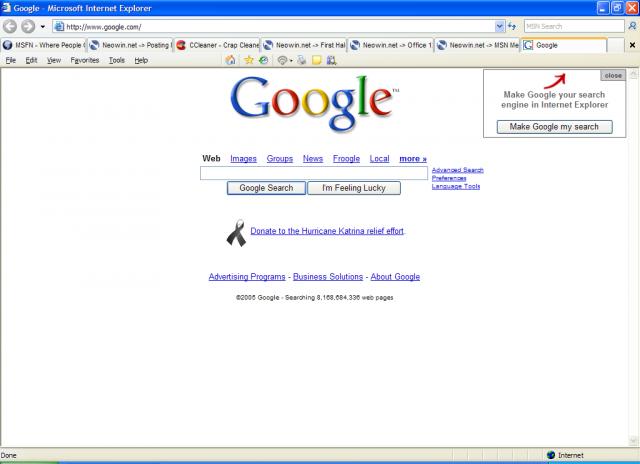Click the rightmost toolbar icon with magnifier

331,60
